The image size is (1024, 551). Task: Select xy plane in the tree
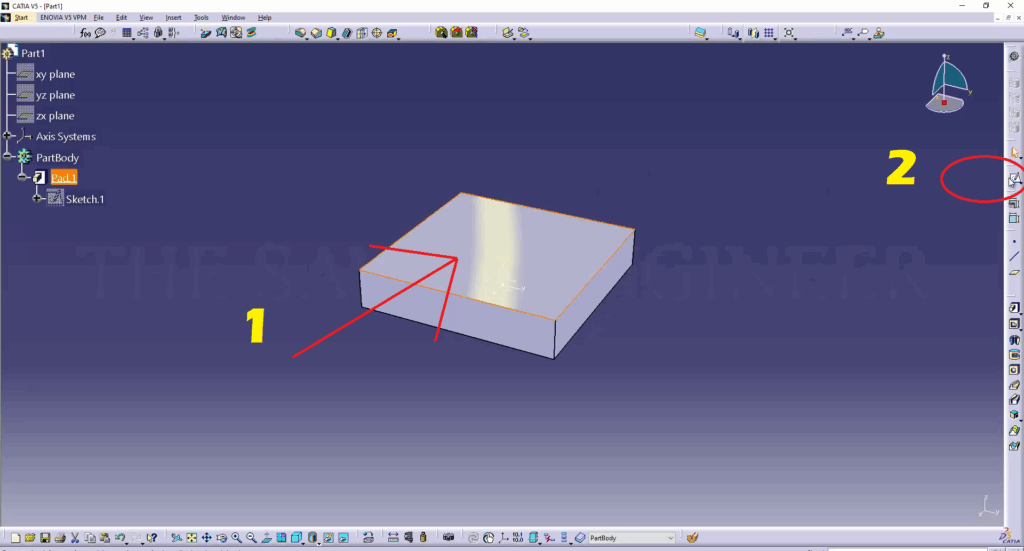[x=54, y=74]
